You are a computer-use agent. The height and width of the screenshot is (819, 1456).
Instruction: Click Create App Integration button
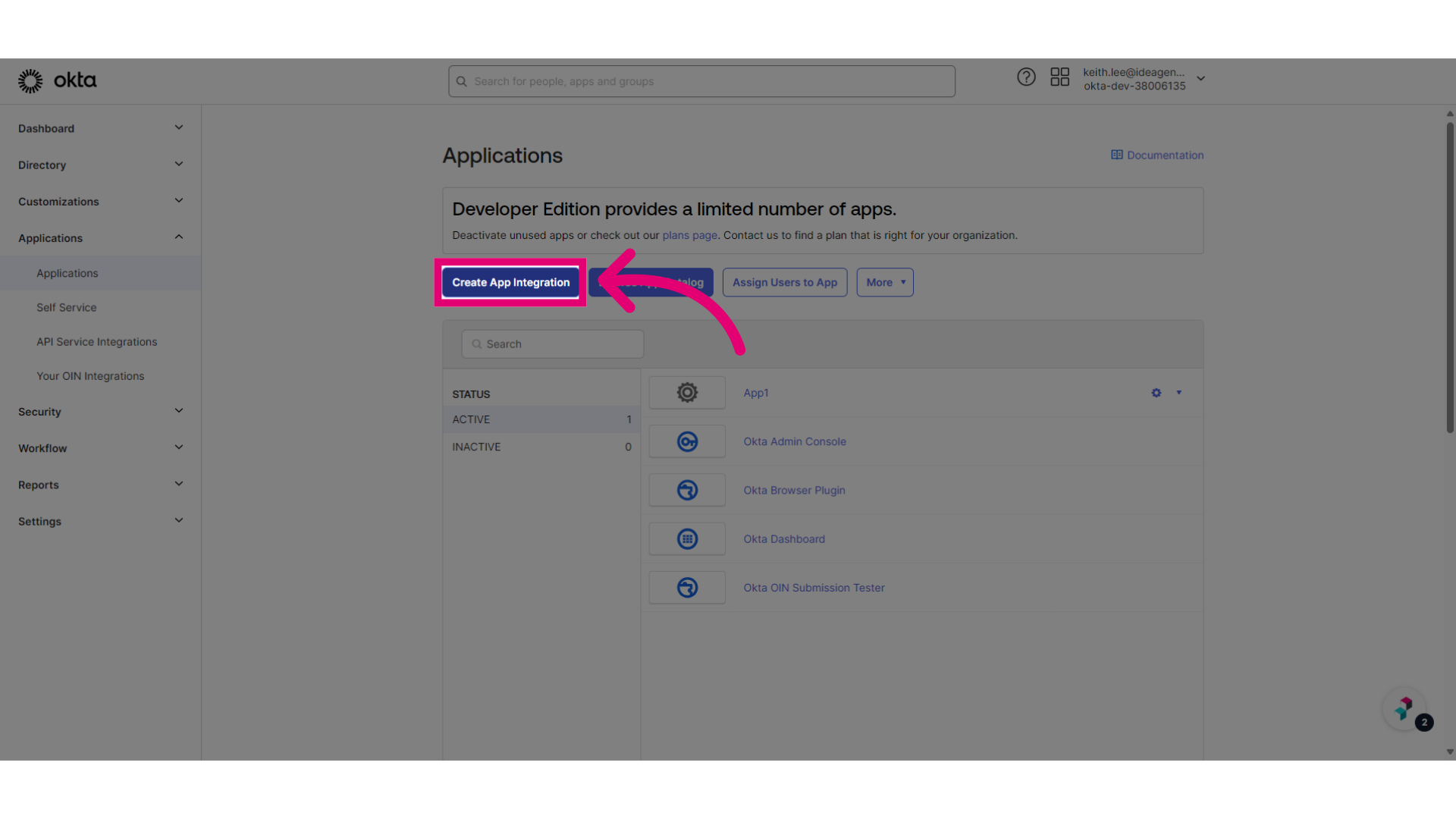(x=510, y=282)
